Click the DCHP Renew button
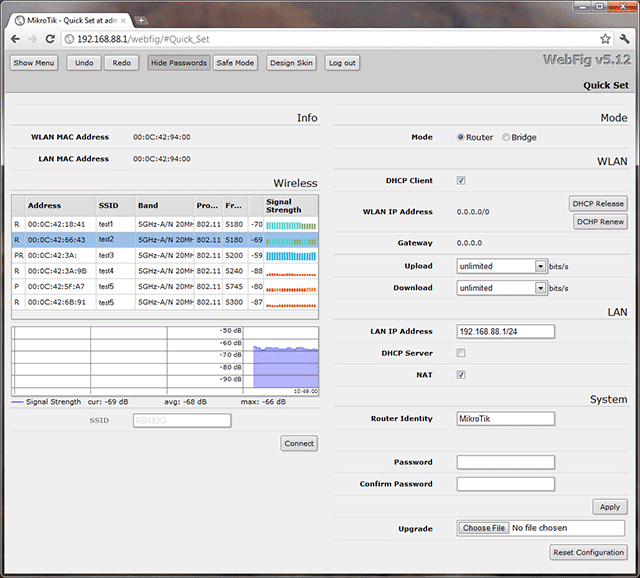This screenshot has width=640, height=578. (600, 222)
